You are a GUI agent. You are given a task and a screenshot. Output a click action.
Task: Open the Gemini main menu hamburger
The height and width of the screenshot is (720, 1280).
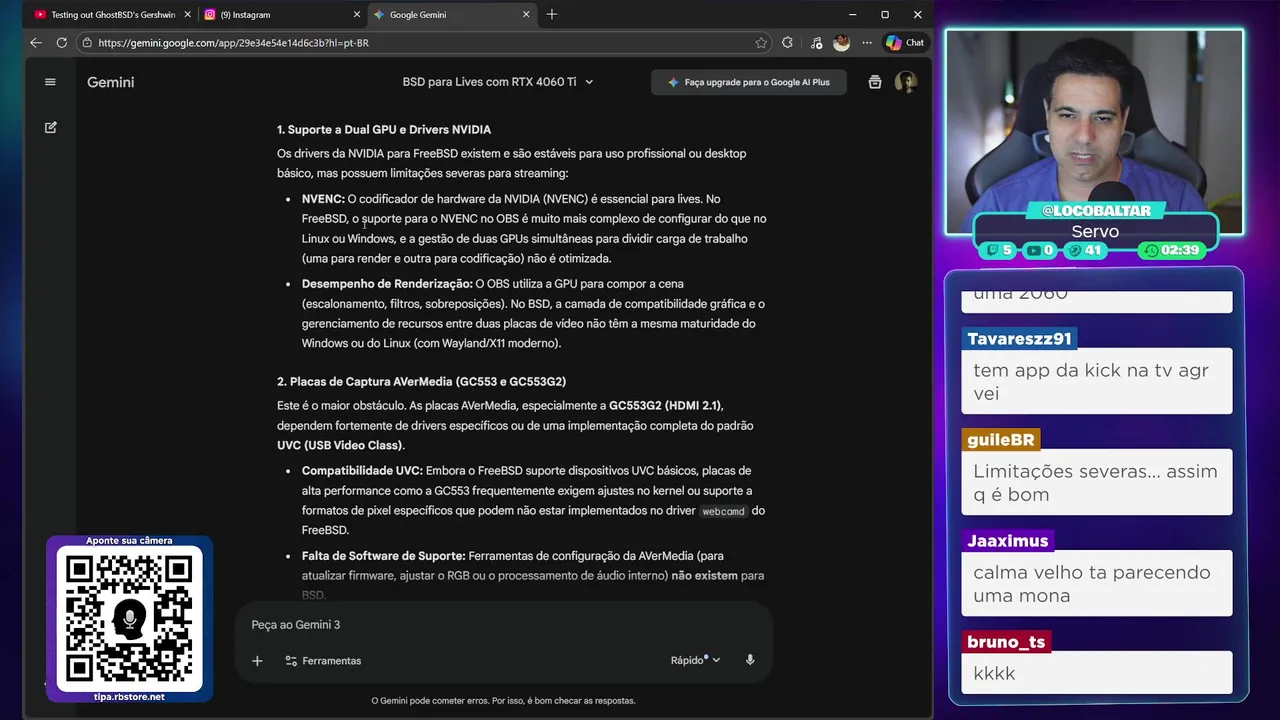click(x=50, y=82)
